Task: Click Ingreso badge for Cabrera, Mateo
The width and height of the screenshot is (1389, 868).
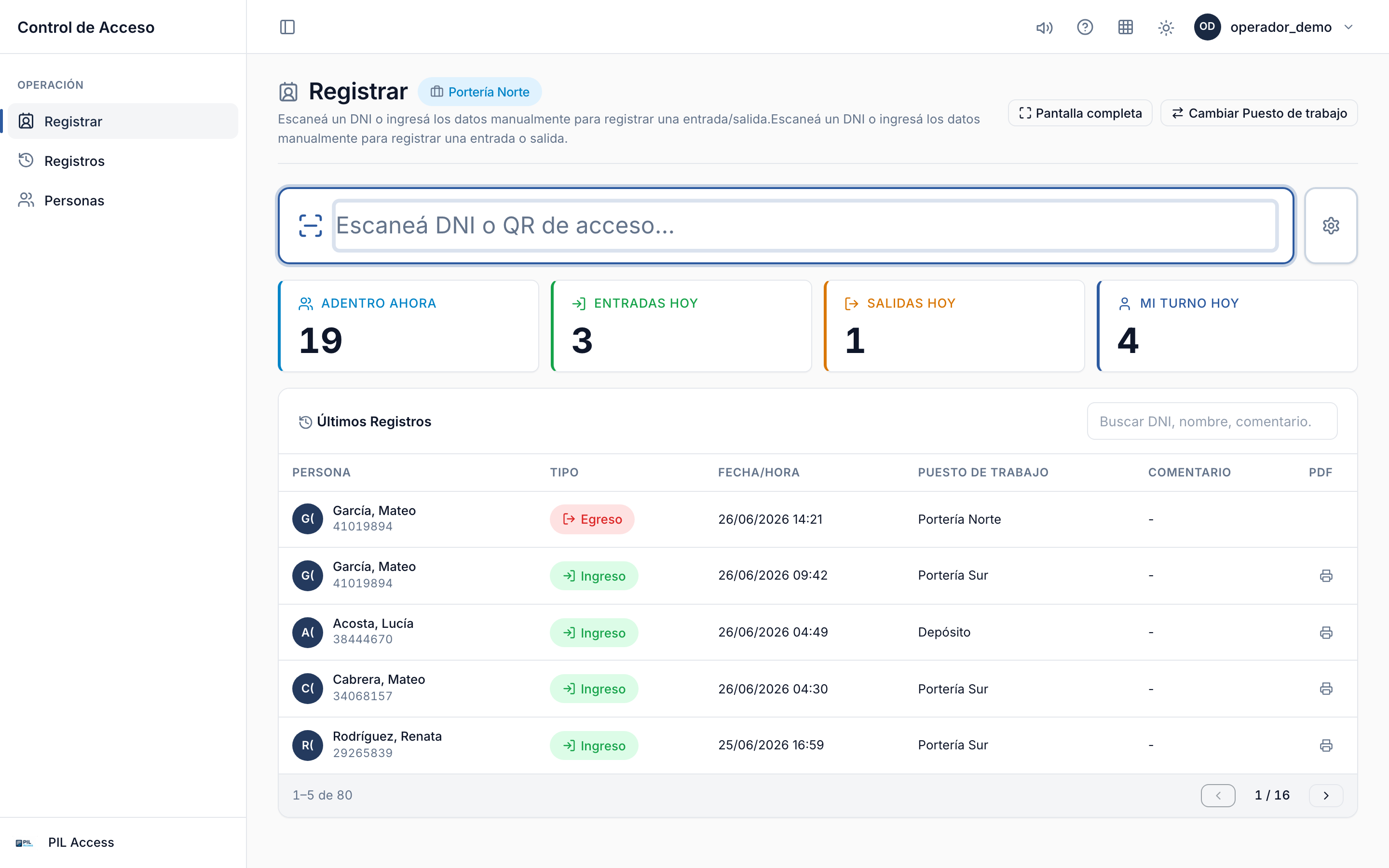Action: pyautogui.click(x=594, y=689)
